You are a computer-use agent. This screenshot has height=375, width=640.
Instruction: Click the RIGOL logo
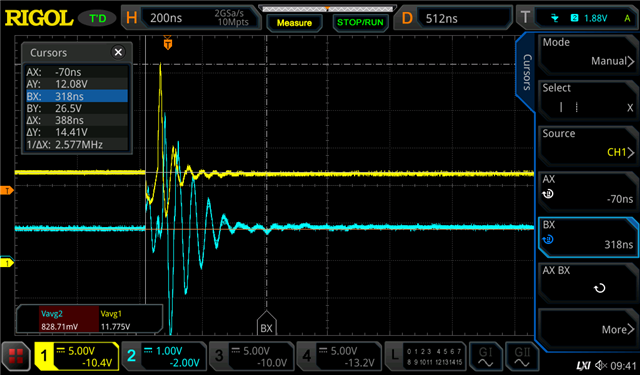(x=38, y=18)
